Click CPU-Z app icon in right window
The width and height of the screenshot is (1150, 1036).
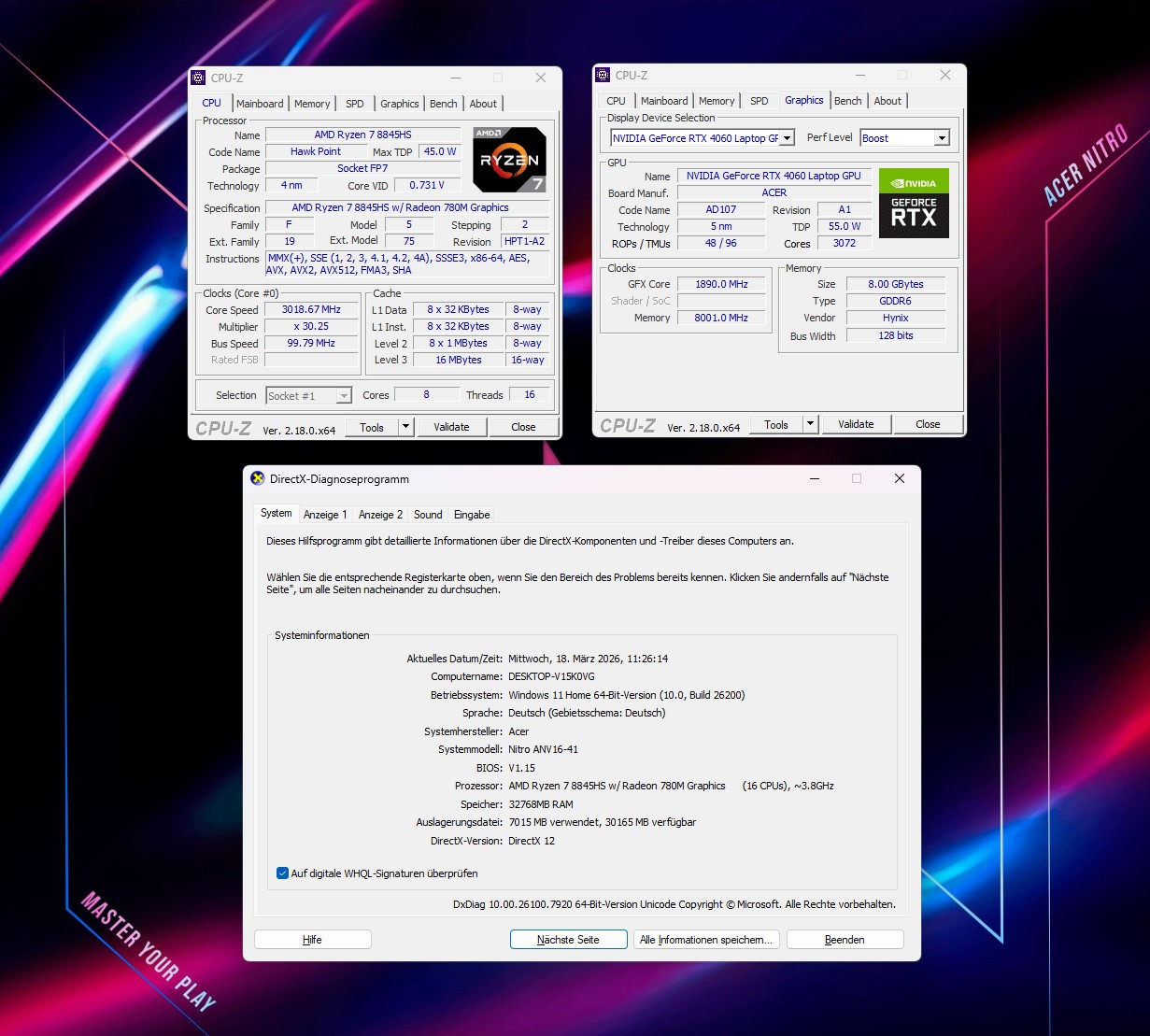click(603, 76)
